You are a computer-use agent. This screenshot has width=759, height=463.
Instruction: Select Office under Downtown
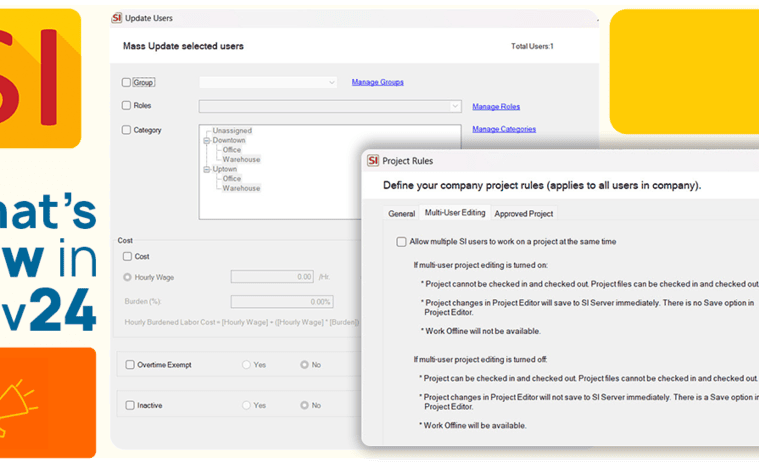232,150
